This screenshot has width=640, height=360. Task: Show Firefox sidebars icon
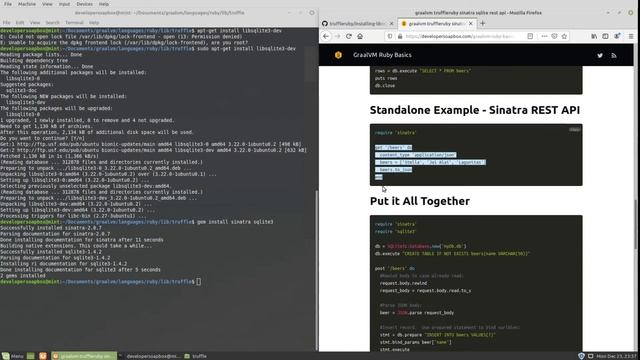click(x=605, y=36)
